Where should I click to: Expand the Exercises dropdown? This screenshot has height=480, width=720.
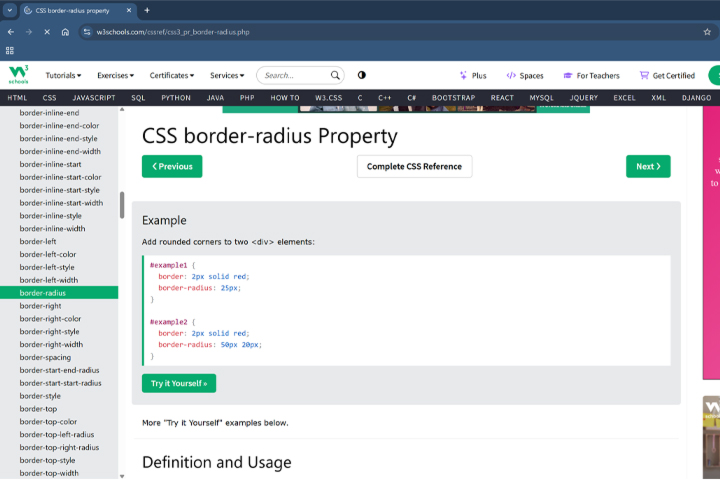(x=115, y=75)
